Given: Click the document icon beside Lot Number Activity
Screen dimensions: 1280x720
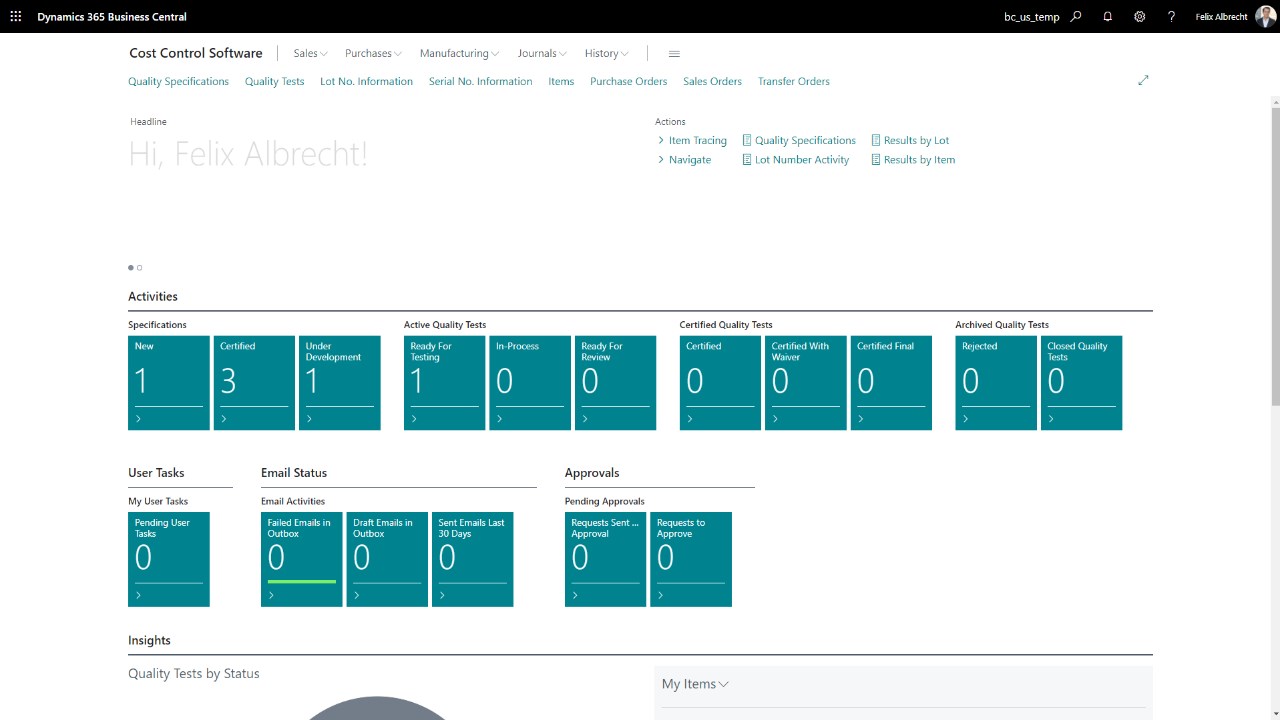Looking at the screenshot, I should pyautogui.click(x=747, y=160).
